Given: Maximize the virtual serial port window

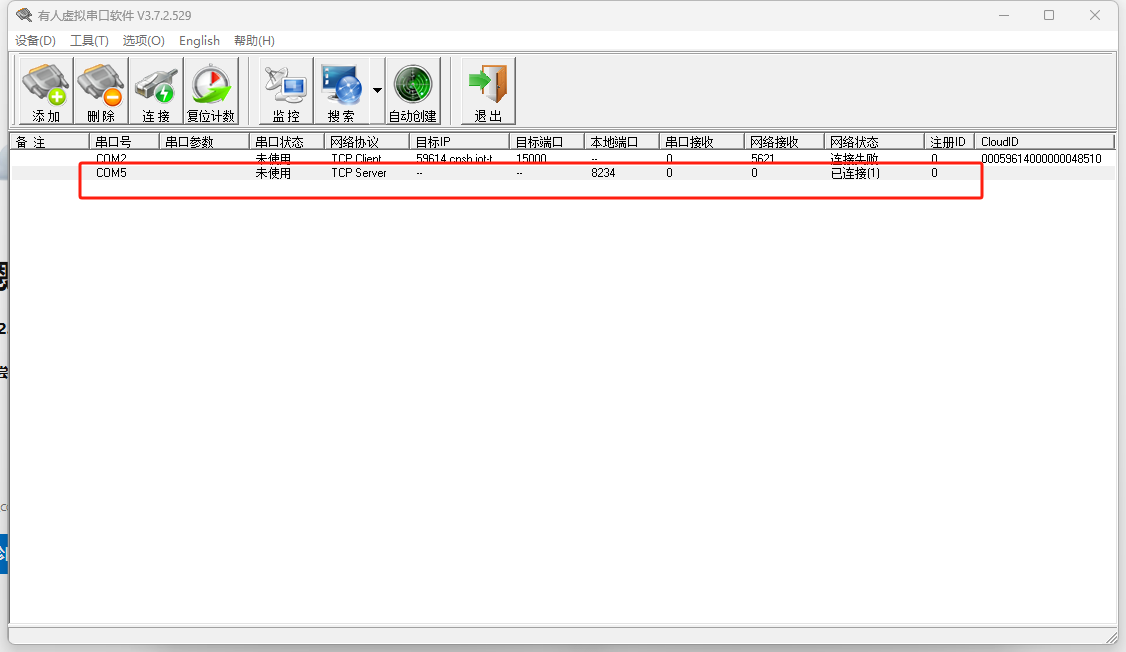Looking at the screenshot, I should 1049,15.
